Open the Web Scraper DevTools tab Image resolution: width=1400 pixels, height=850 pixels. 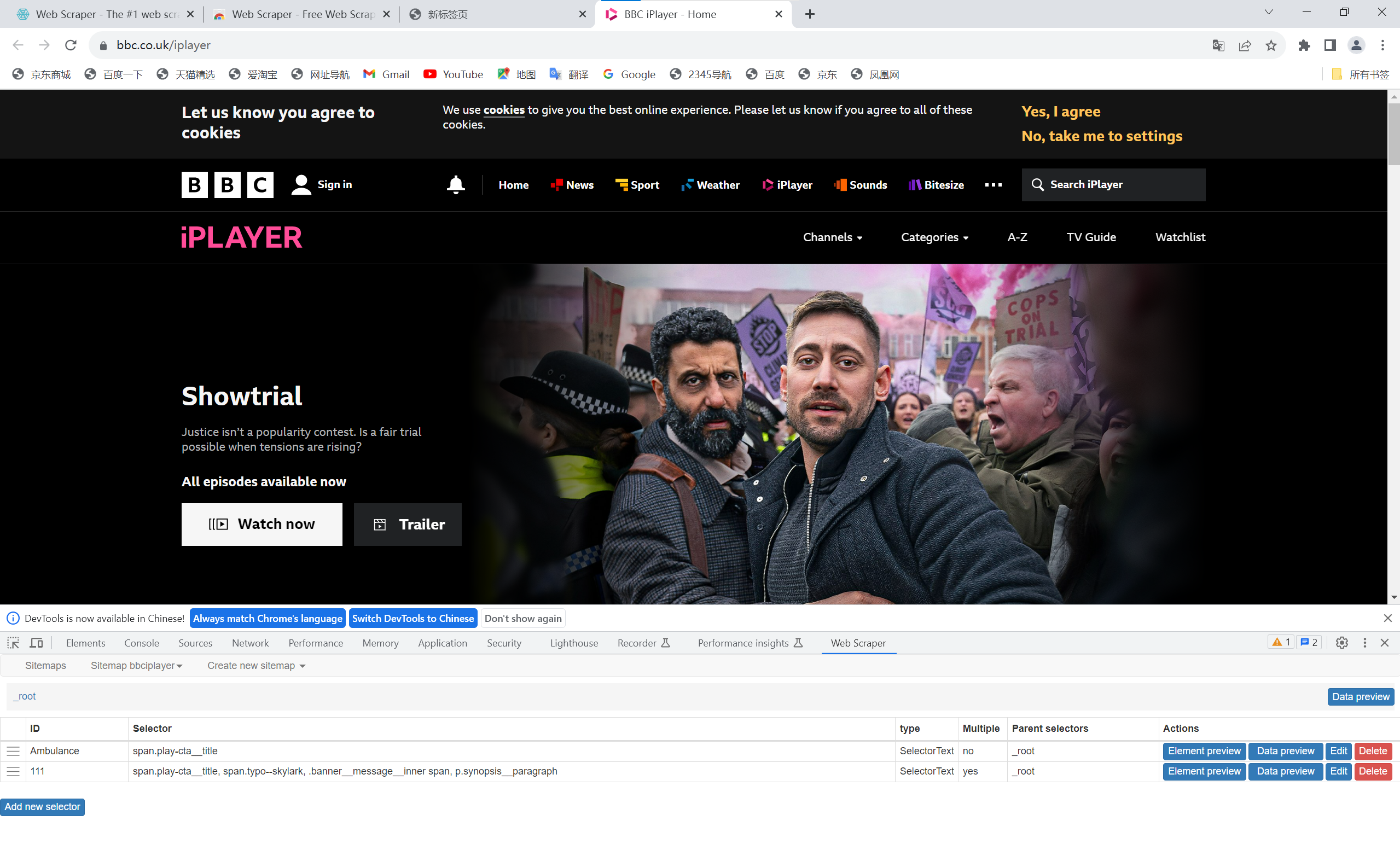[x=857, y=643]
